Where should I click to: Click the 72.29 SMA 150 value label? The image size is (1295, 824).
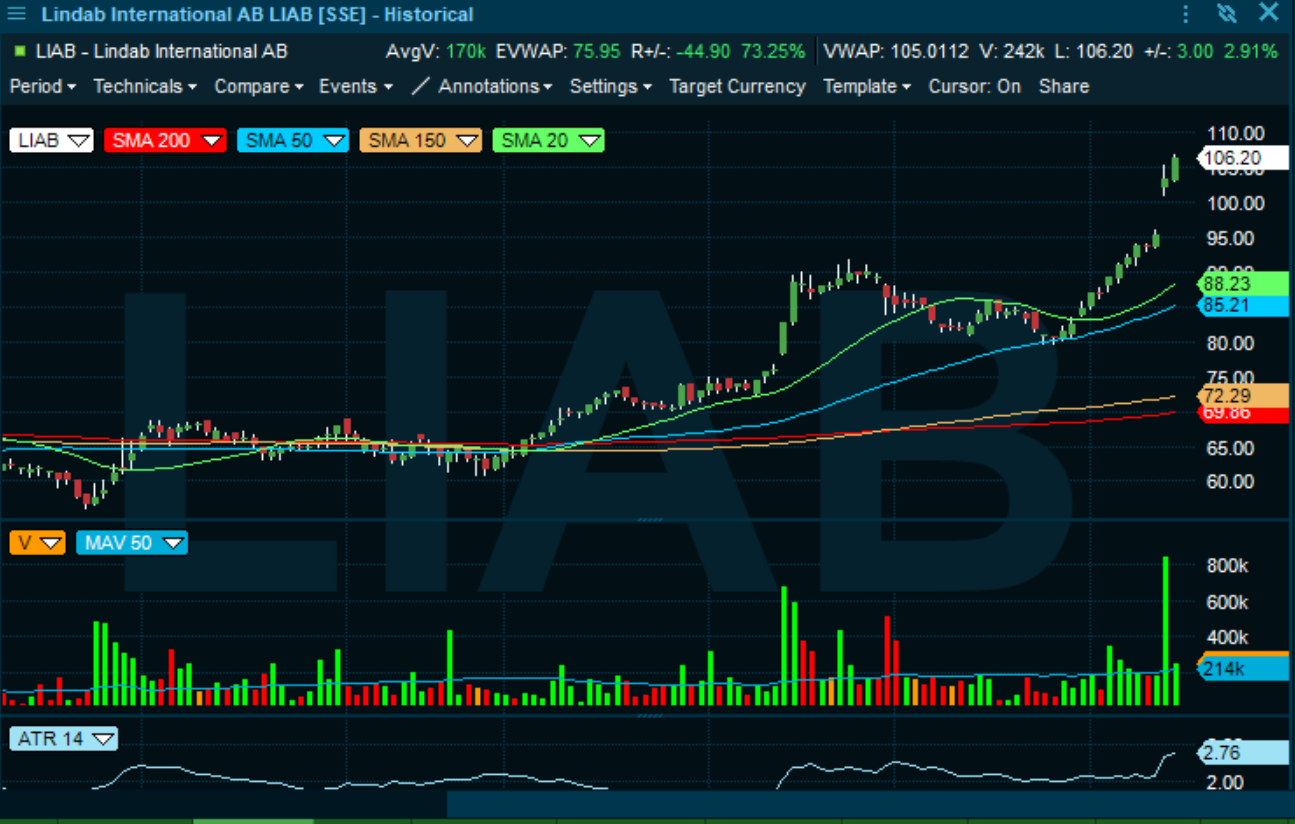(x=1243, y=395)
